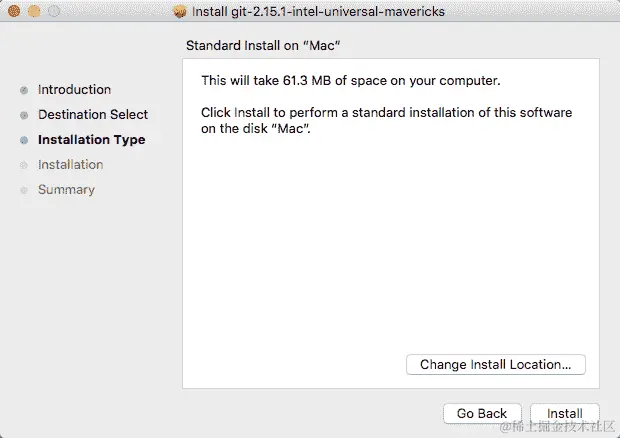620x438 pixels.
Task: Close the git installer window
Action: click(14, 12)
